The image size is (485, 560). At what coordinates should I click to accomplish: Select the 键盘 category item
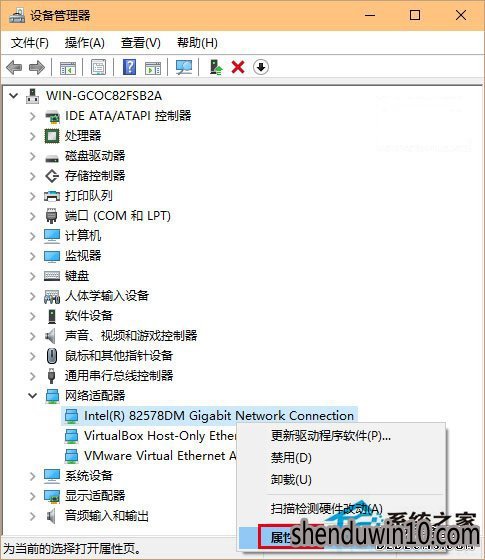pyautogui.click(x=77, y=276)
